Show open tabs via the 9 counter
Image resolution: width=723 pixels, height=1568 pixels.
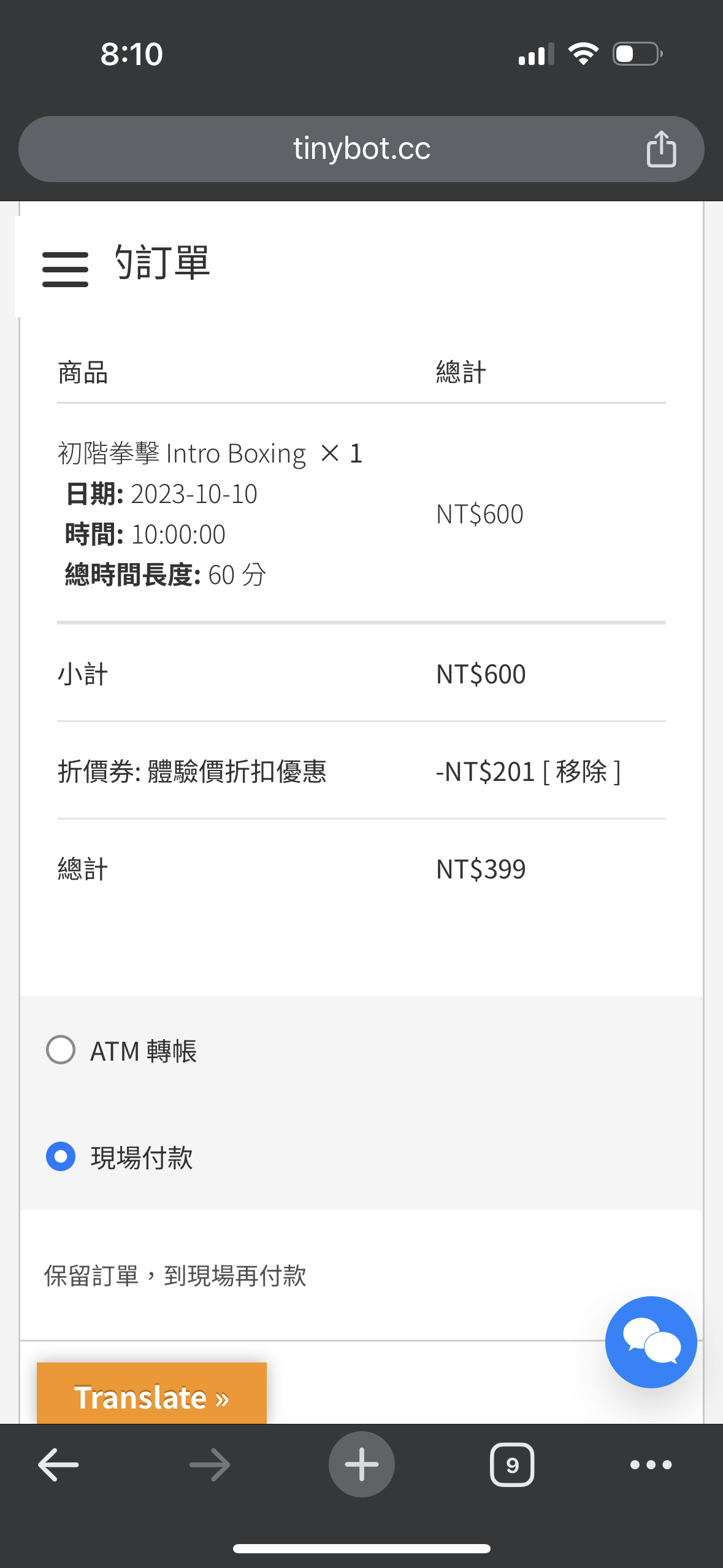512,1464
